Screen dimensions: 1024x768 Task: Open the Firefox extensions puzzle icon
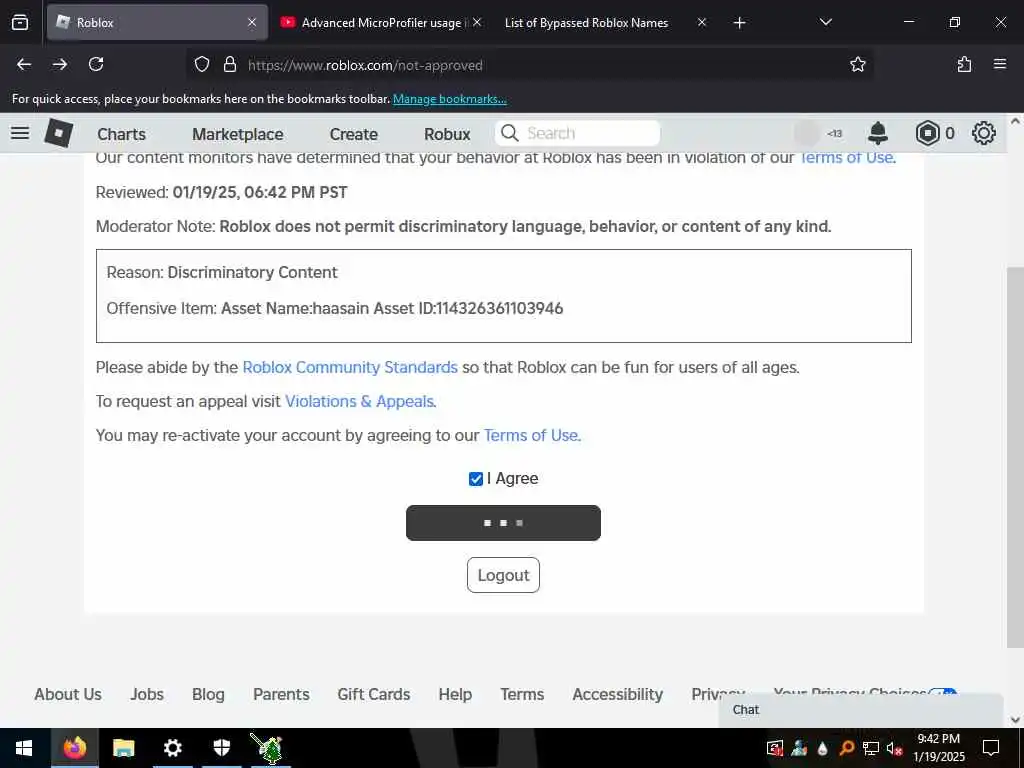(964, 65)
